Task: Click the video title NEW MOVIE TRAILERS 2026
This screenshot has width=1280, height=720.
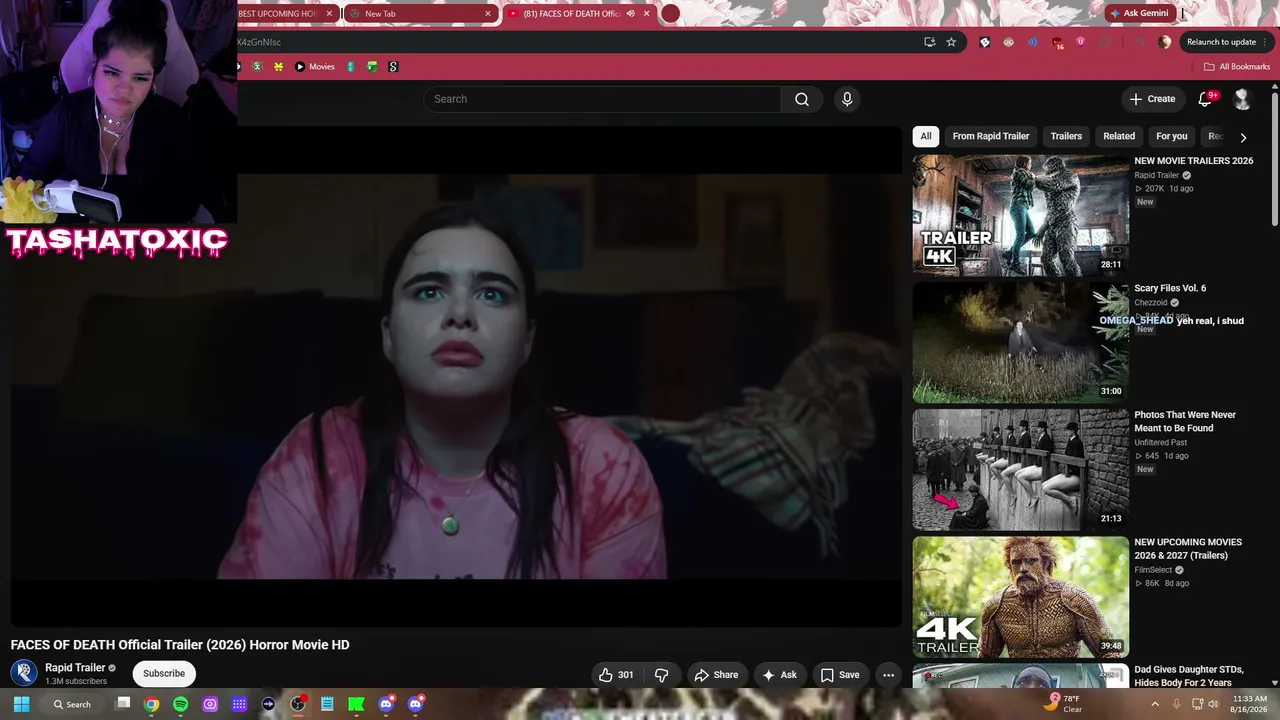Action: tap(1193, 161)
